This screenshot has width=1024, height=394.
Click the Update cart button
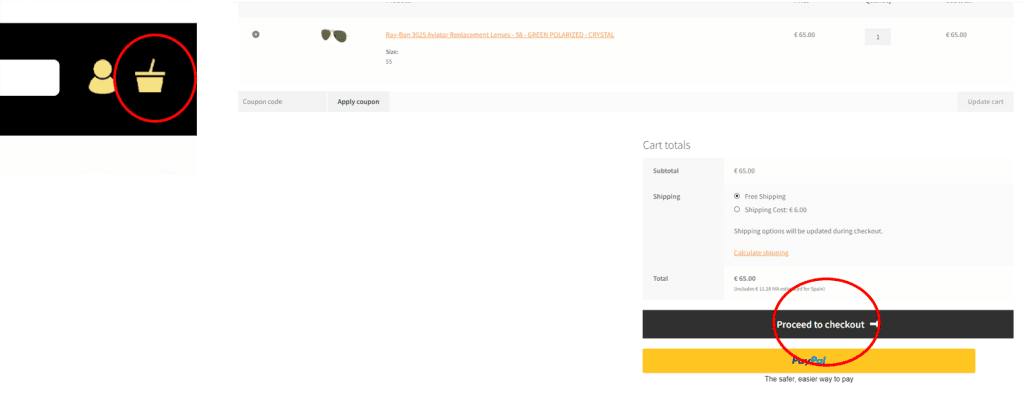click(x=985, y=102)
